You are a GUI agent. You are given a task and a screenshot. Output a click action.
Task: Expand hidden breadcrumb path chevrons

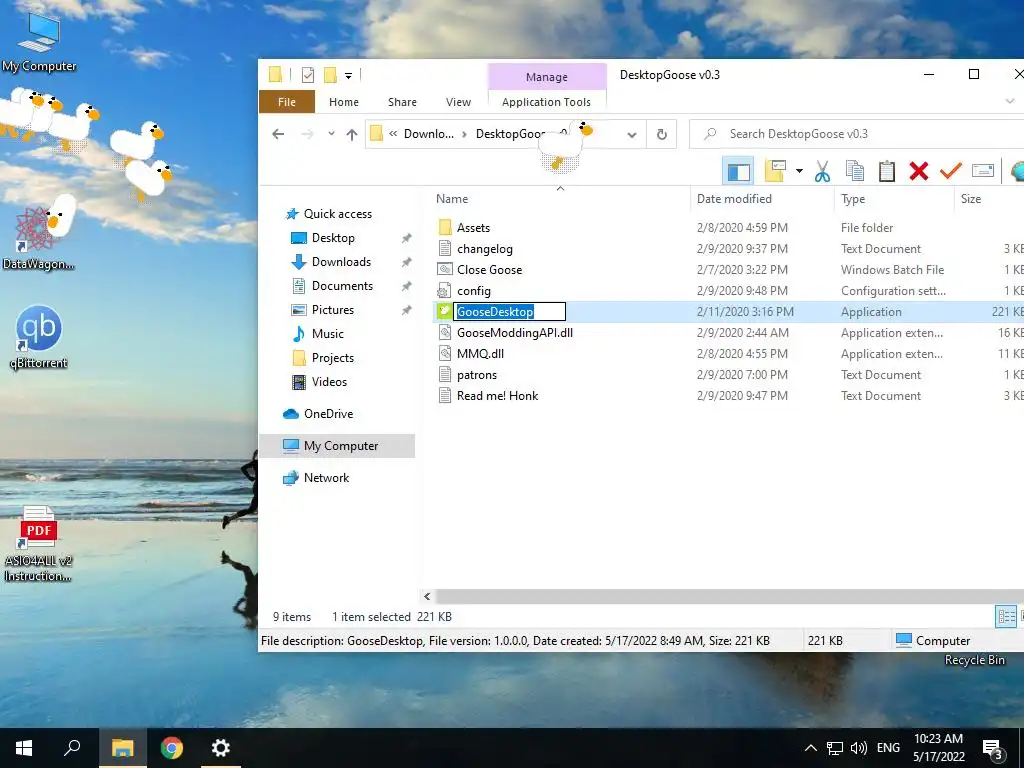click(x=393, y=134)
